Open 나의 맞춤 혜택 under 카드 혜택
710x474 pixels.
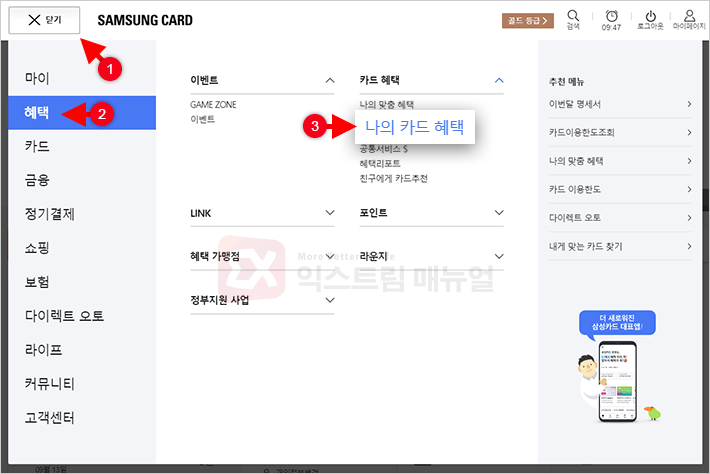[387, 105]
